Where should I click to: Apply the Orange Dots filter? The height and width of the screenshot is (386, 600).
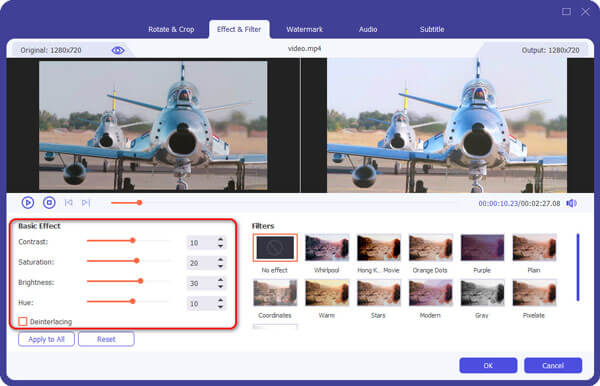(x=430, y=248)
